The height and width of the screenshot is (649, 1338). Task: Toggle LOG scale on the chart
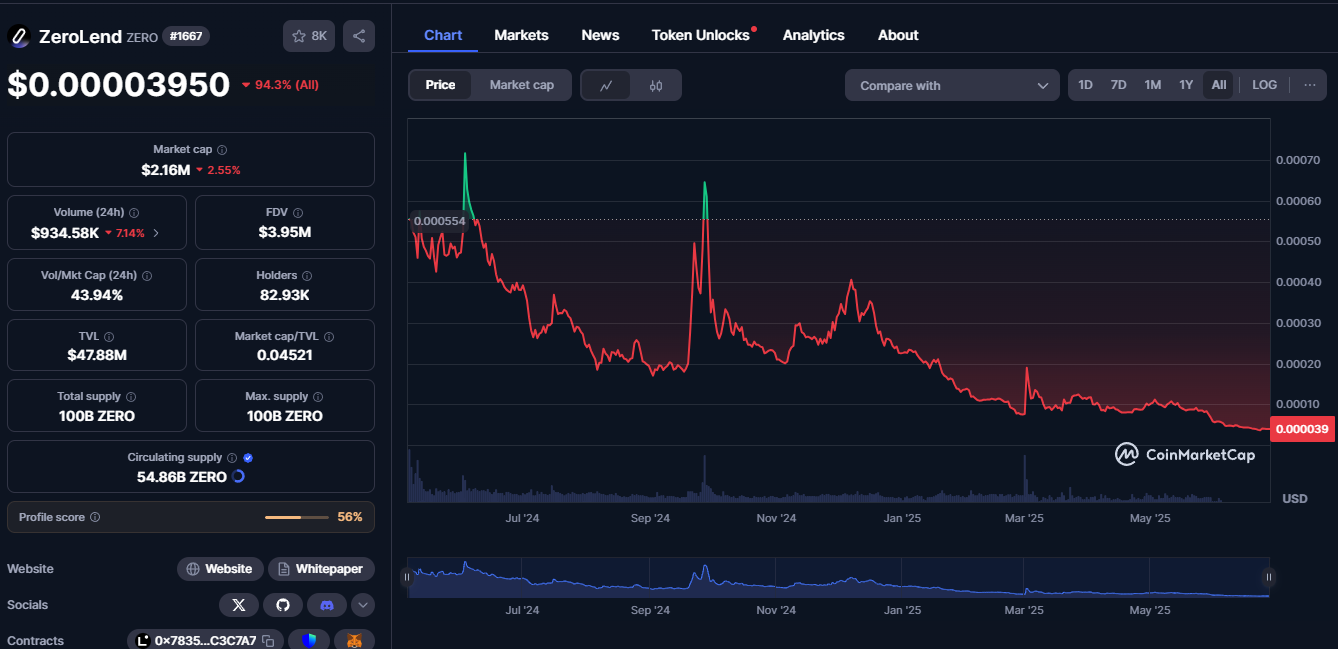pyautogui.click(x=1264, y=85)
